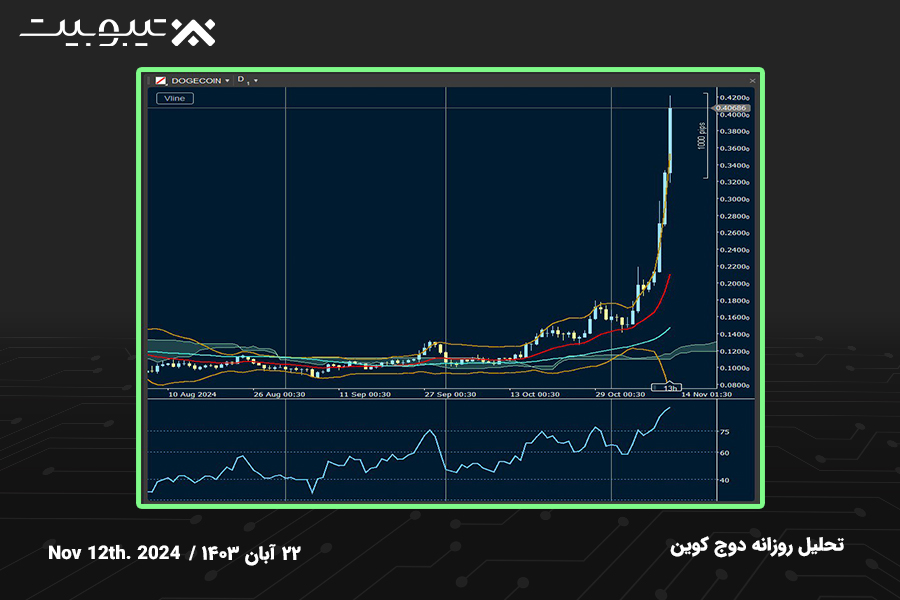Click the 0.40686 current price label
The image size is (900, 600).
(x=731, y=108)
